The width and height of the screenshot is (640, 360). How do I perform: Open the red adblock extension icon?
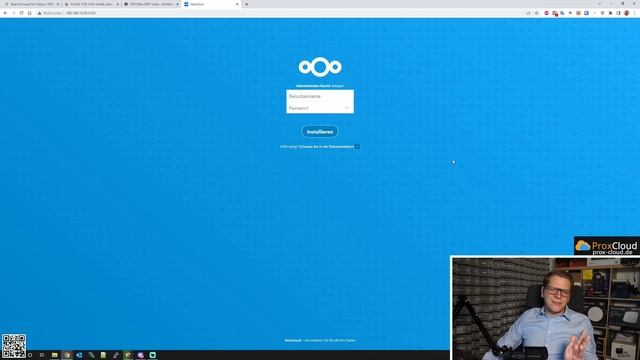point(547,13)
